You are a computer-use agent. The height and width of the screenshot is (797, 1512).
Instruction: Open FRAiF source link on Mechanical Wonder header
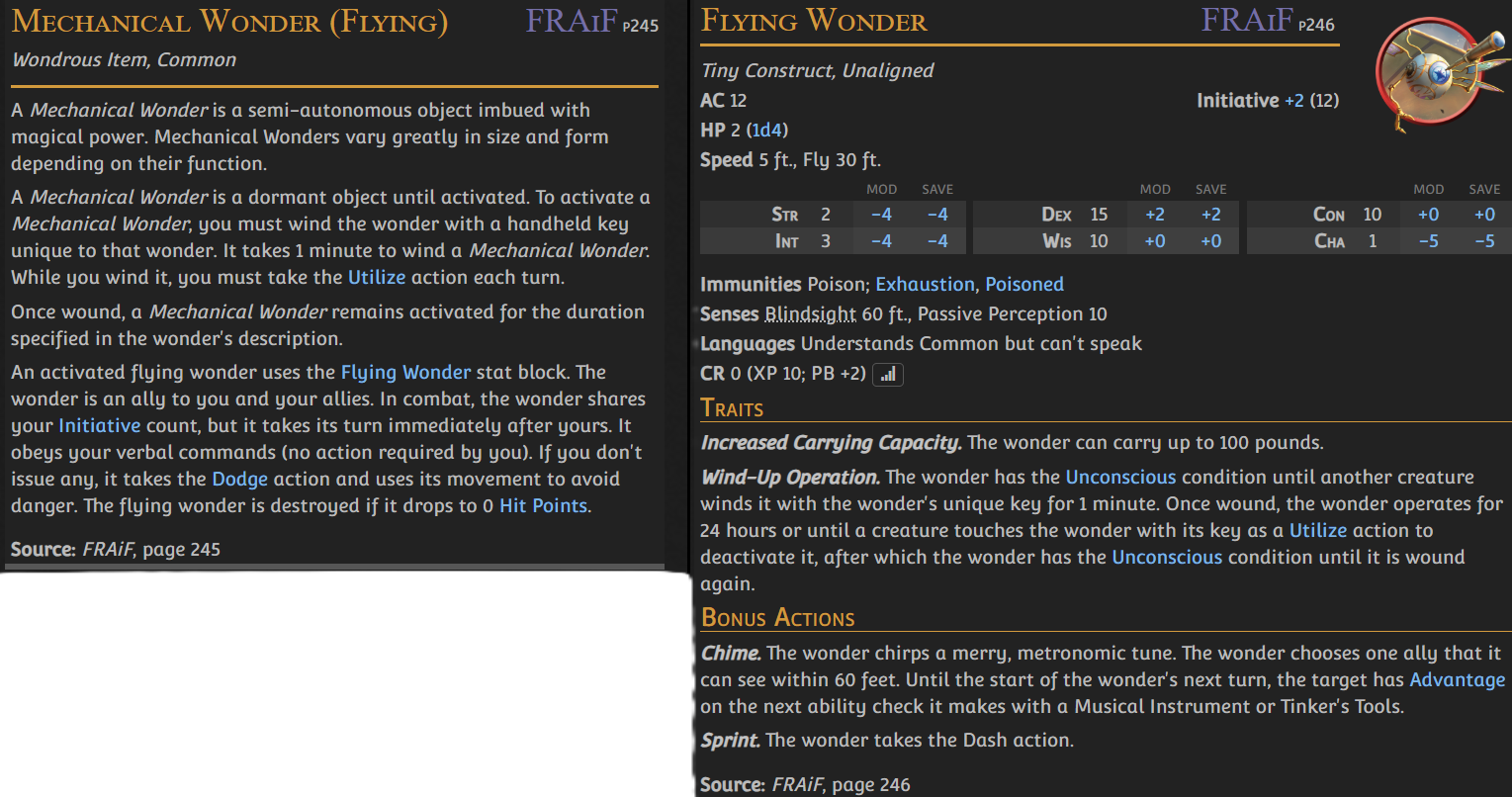click(x=571, y=21)
